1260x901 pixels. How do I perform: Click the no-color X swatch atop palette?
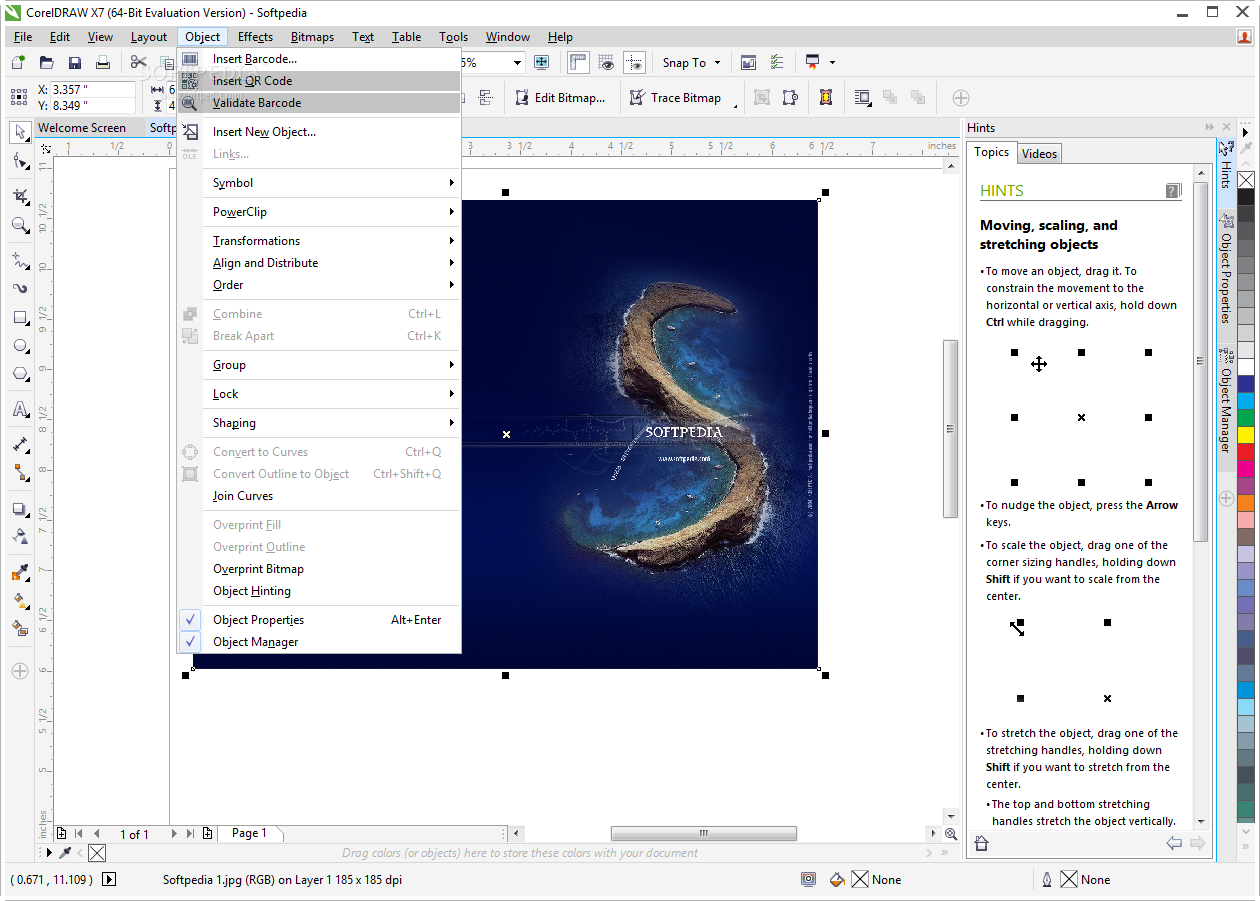coord(1246,180)
